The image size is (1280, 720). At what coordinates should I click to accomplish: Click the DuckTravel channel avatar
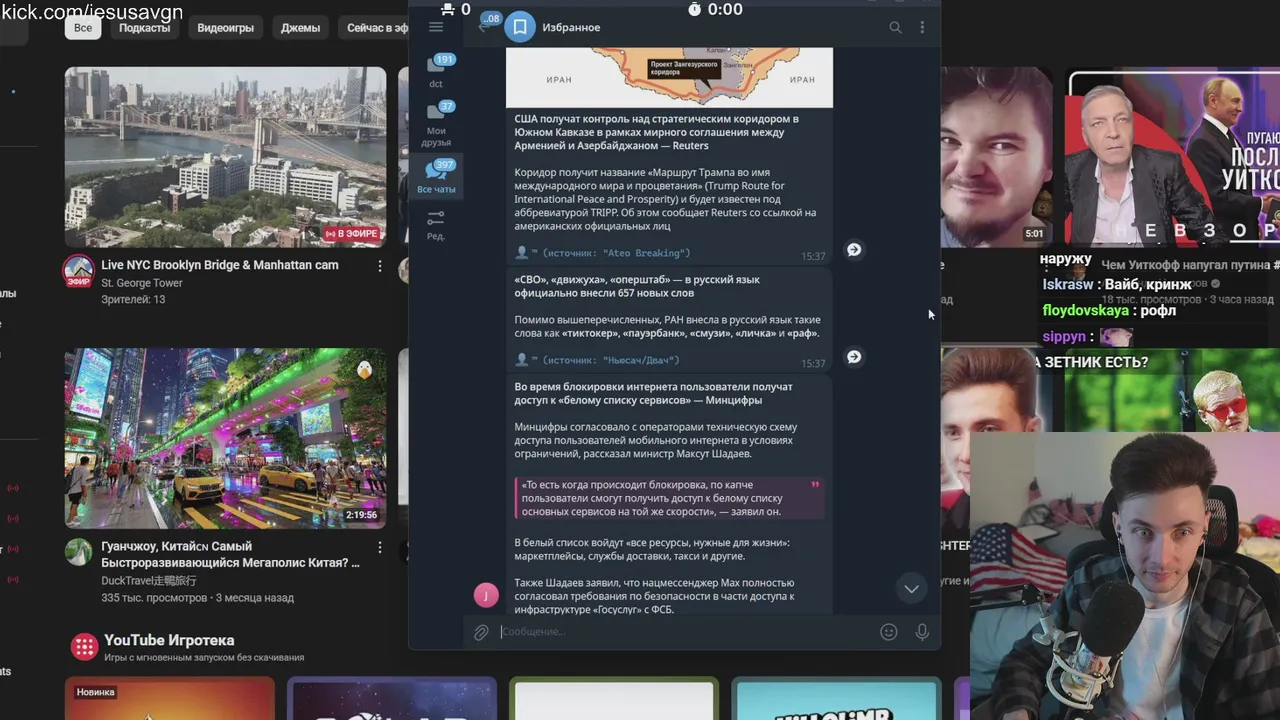78,551
